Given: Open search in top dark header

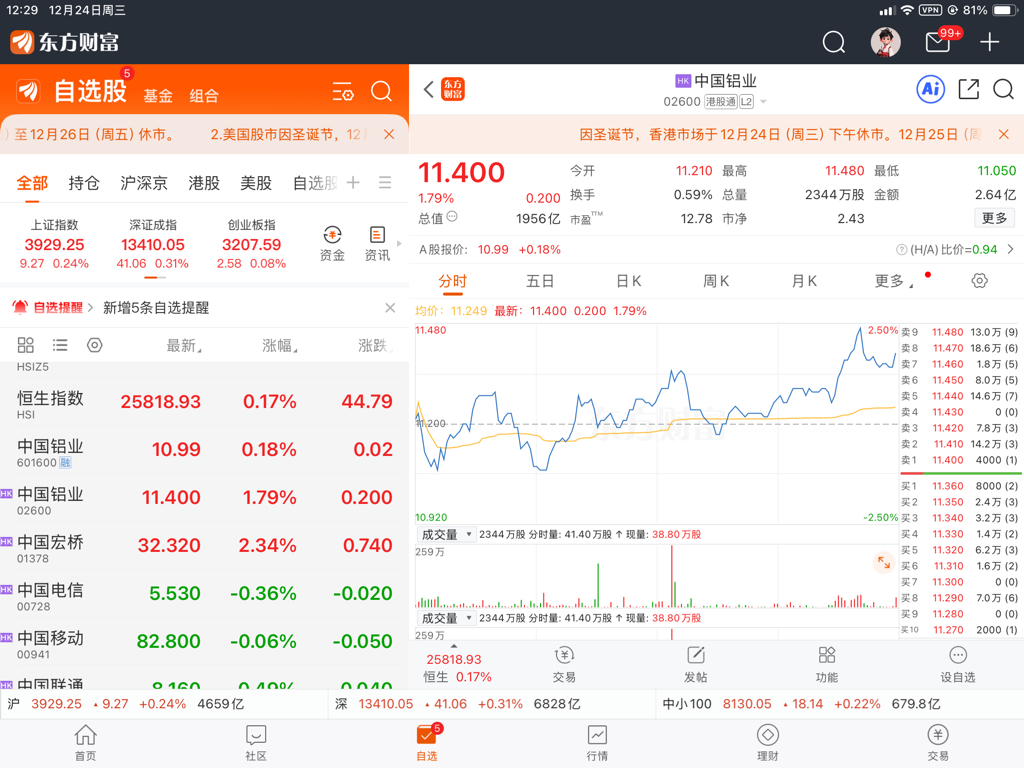Looking at the screenshot, I should (833, 42).
